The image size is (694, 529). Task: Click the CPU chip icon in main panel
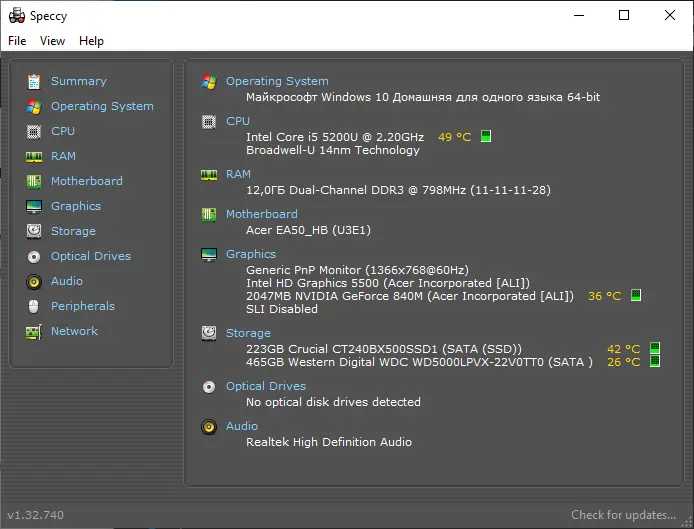tap(209, 122)
